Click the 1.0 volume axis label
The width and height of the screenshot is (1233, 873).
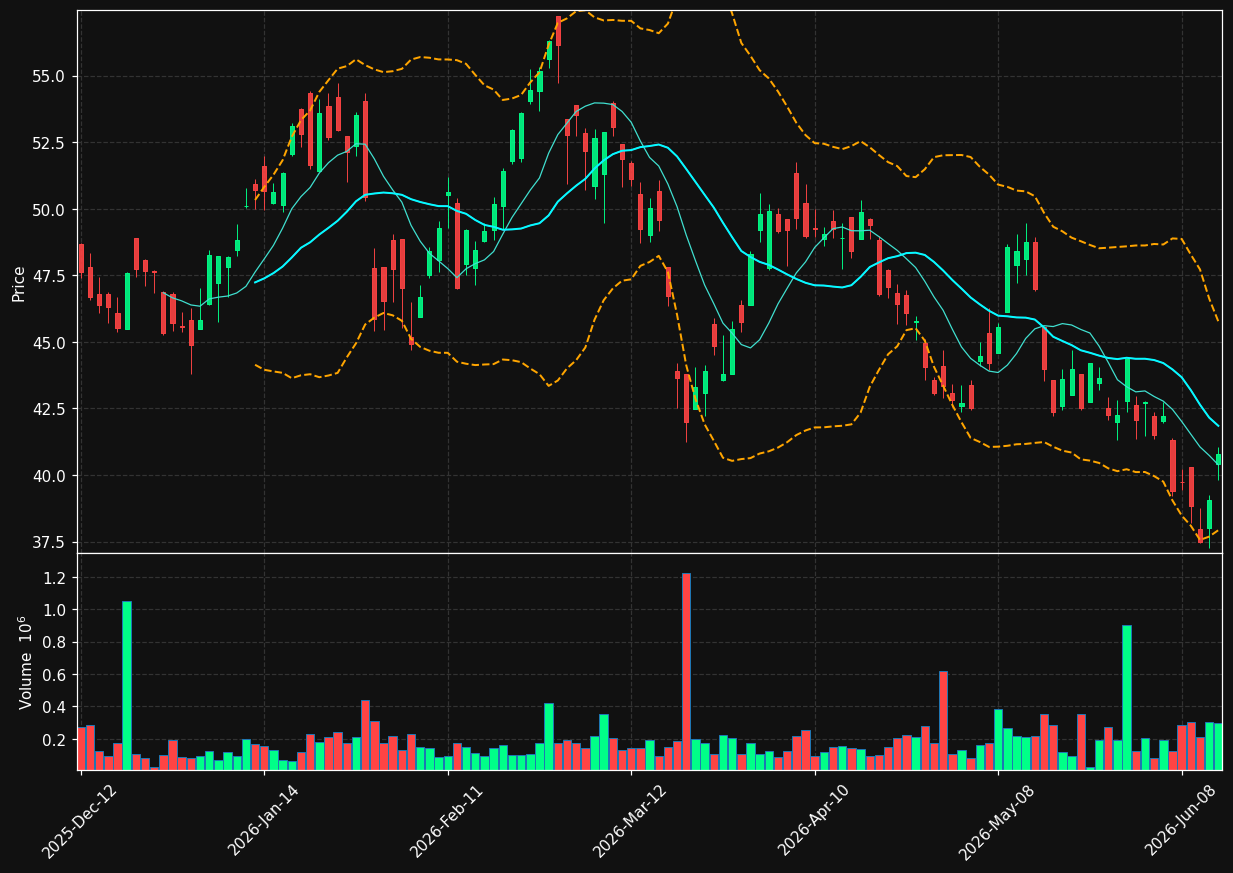55,610
